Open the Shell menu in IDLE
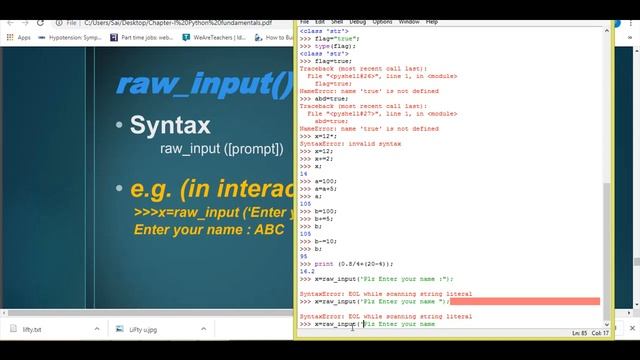The width and height of the screenshot is (640, 360). tap(337, 22)
